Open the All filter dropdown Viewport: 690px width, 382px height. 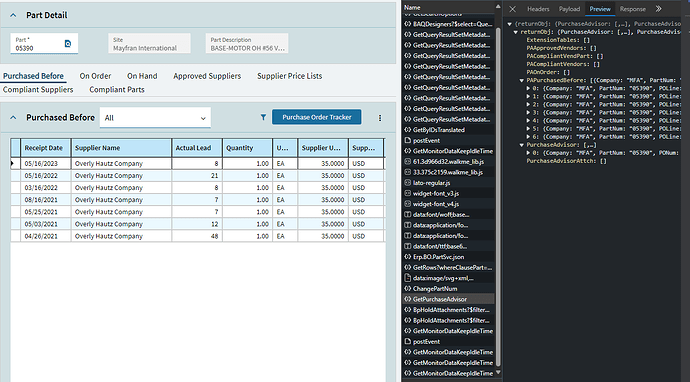155,118
